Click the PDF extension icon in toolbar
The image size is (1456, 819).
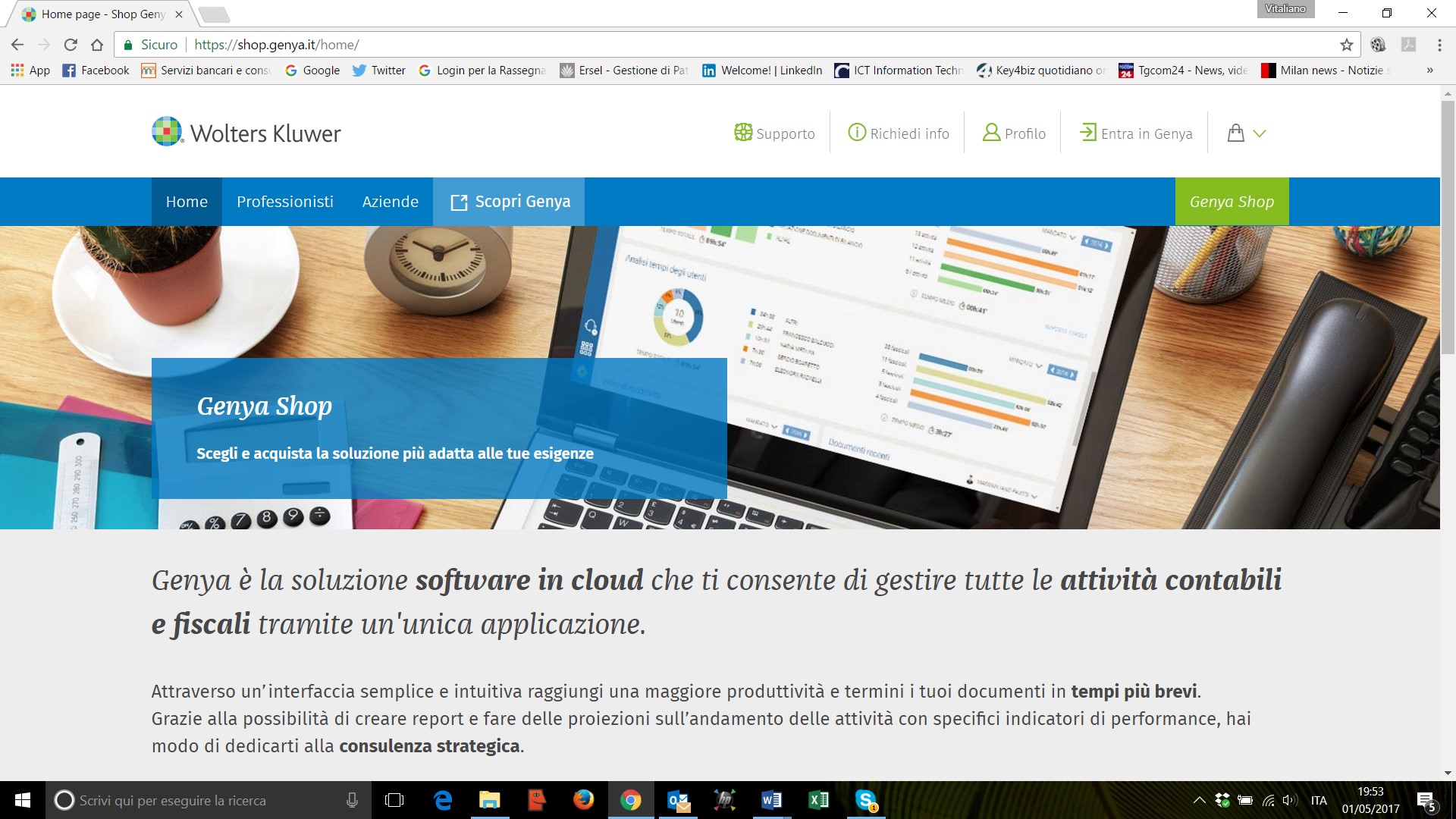[x=1409, y=45]
